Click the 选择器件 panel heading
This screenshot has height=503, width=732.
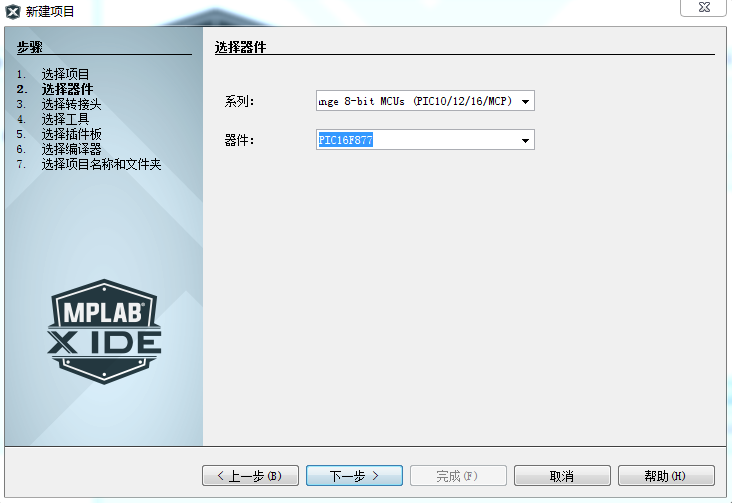(240, 47)
